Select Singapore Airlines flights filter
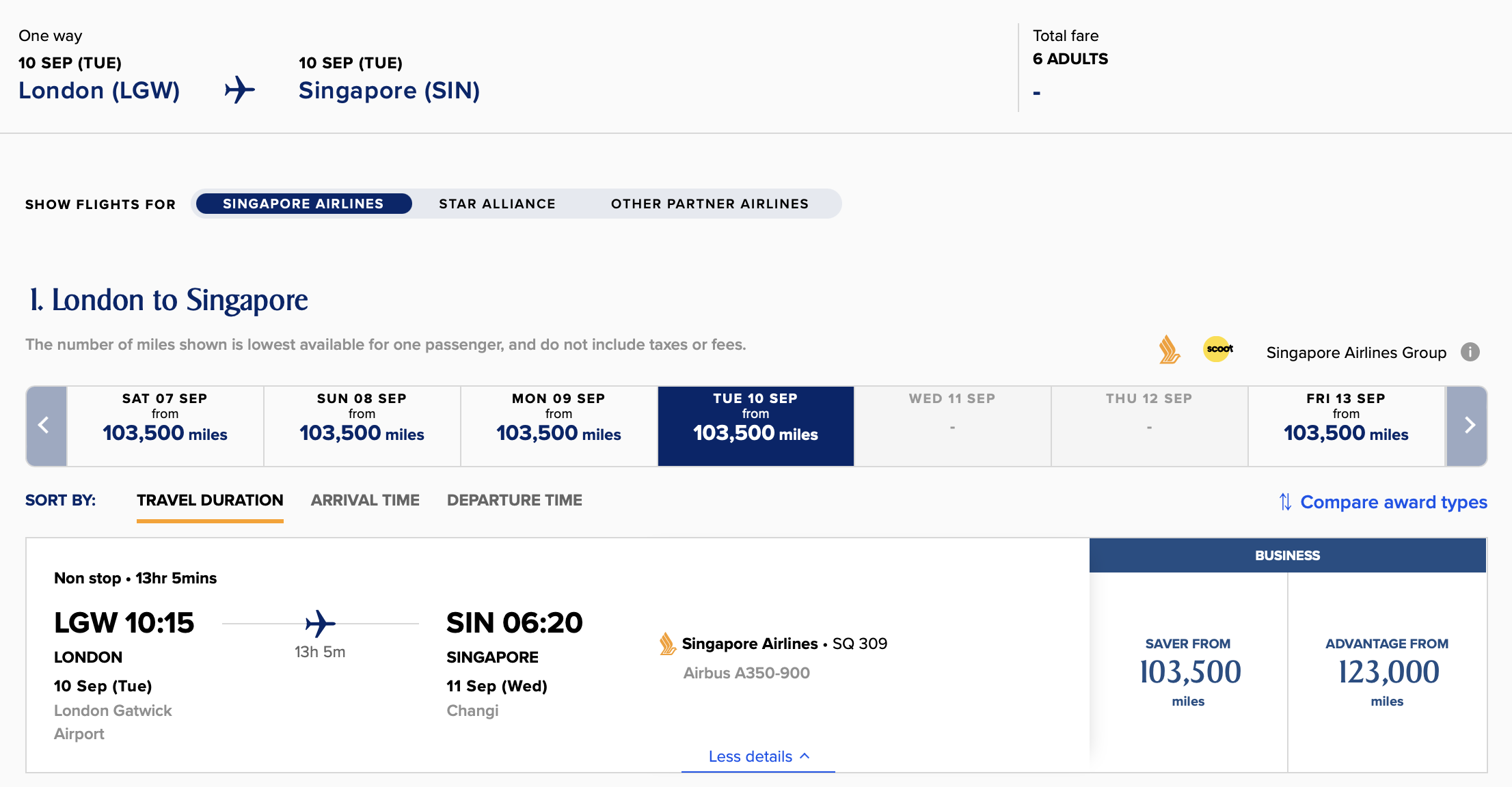The height and width of the screenshot is (787, 1512). coord(303,204)
